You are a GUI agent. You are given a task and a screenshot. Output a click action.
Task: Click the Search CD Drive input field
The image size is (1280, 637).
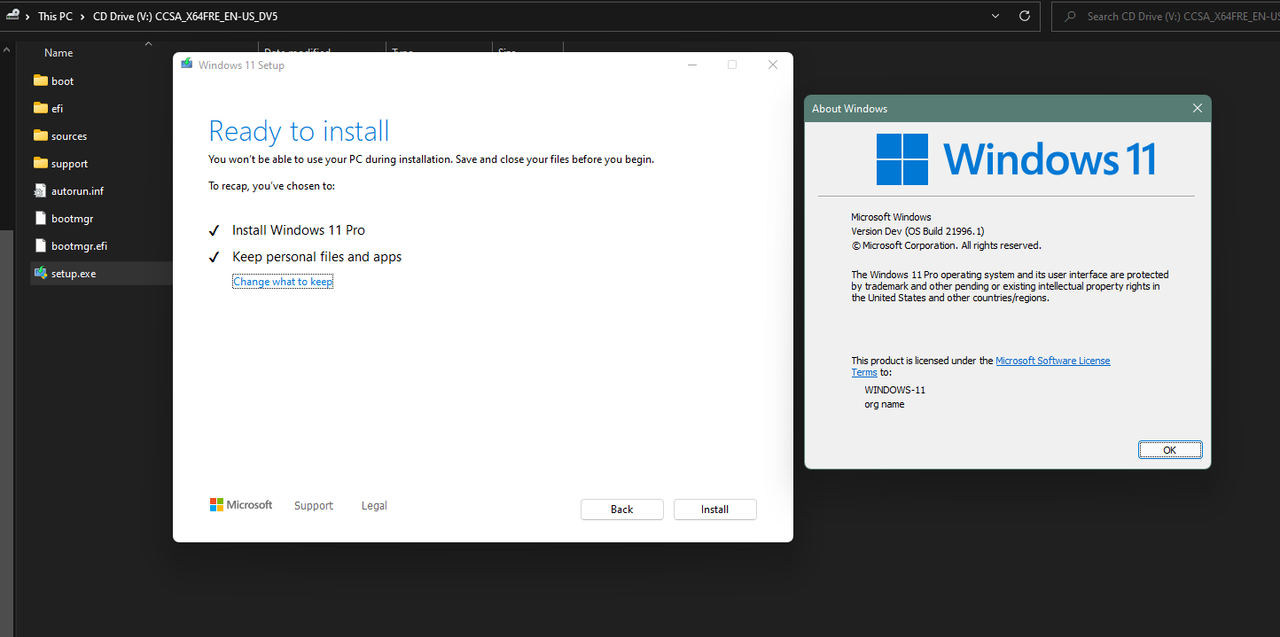pos(1168,16)
